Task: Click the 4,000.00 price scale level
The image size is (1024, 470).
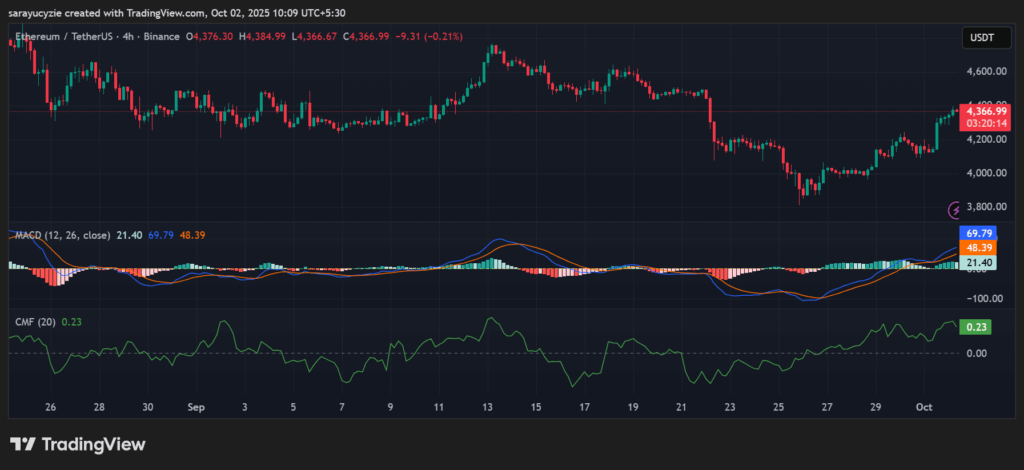Action: [x=985, y=173]
